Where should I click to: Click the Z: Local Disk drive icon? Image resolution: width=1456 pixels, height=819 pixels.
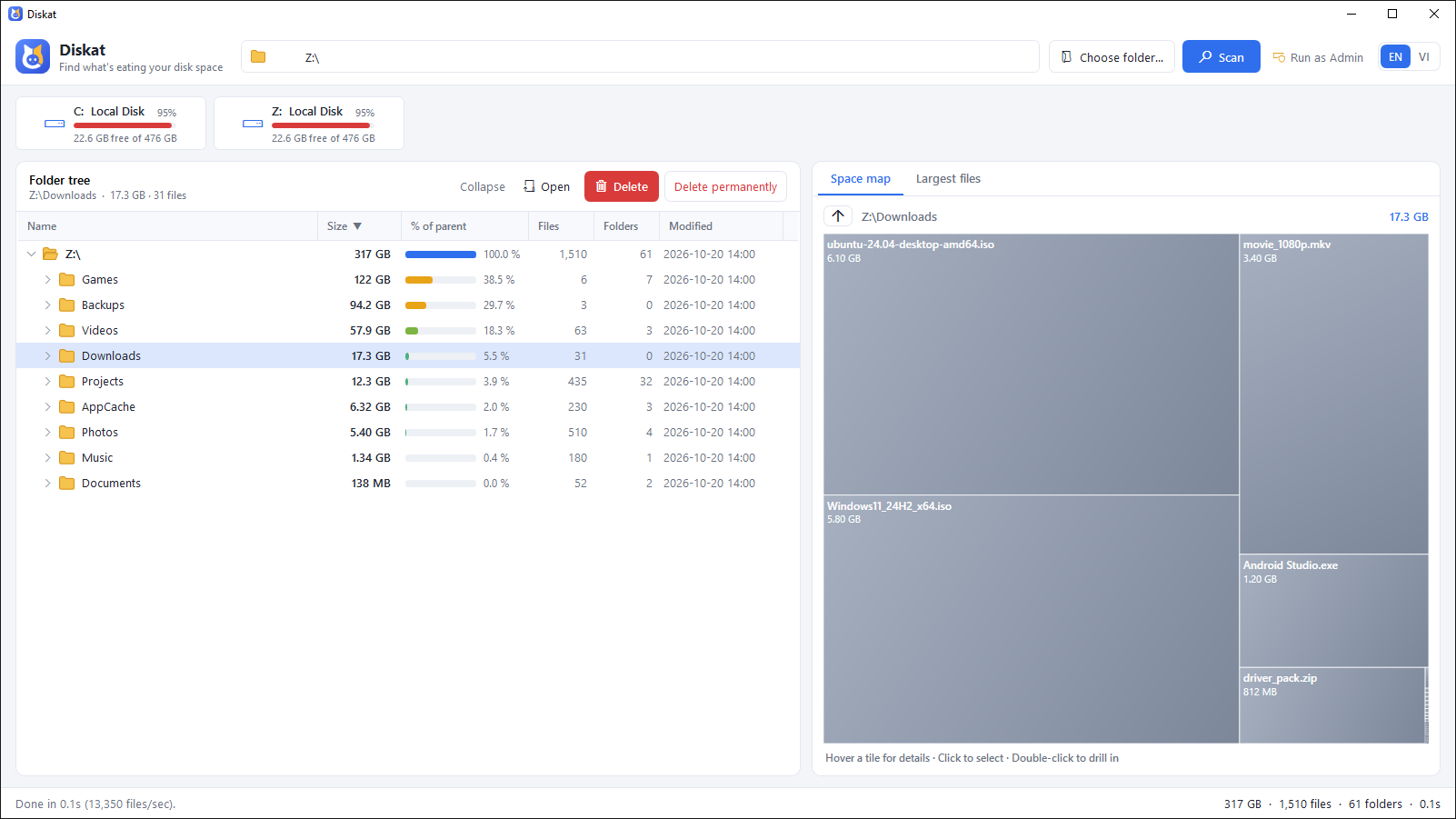pos(253,124)
